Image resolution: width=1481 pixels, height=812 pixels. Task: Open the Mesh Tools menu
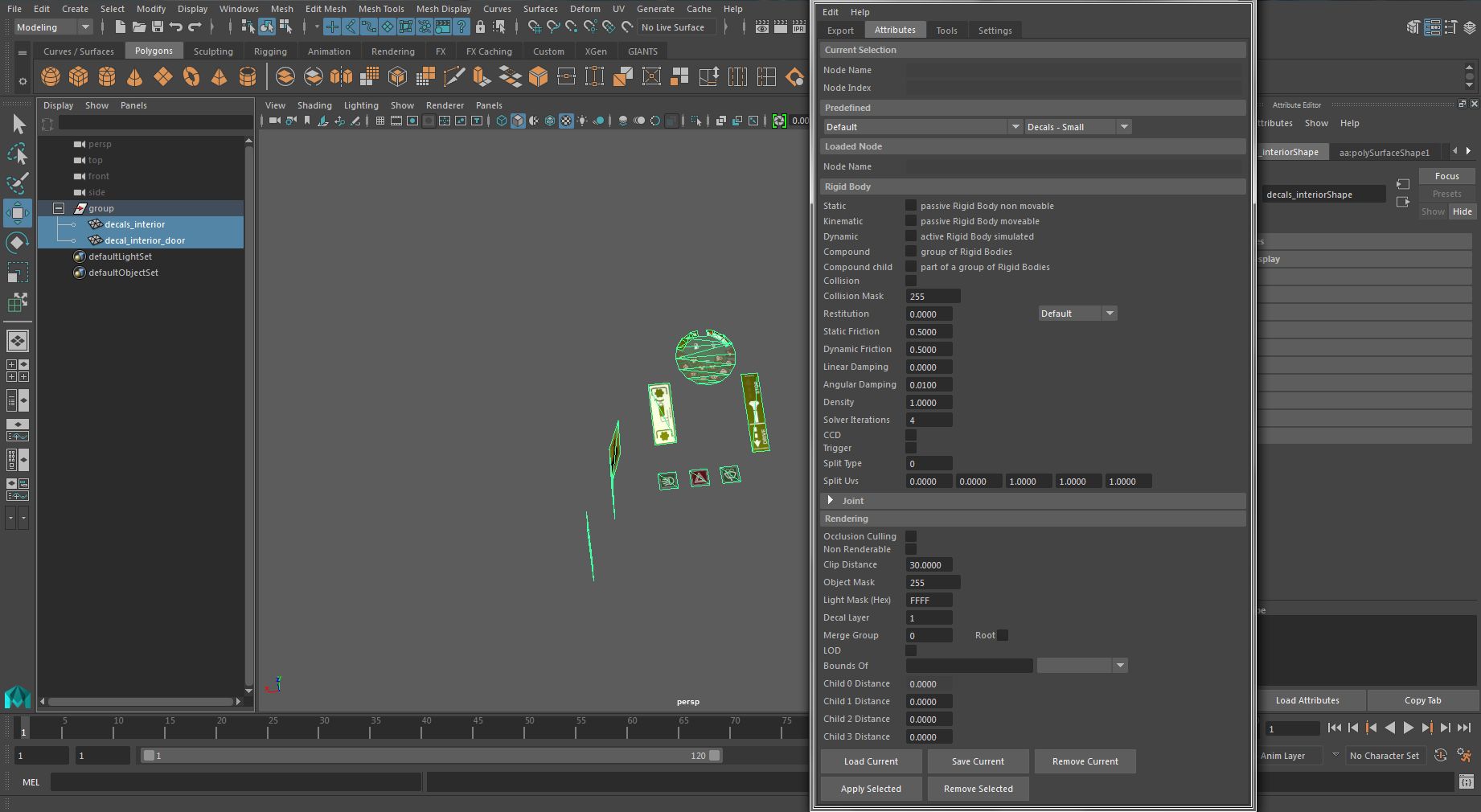point(380,9)
